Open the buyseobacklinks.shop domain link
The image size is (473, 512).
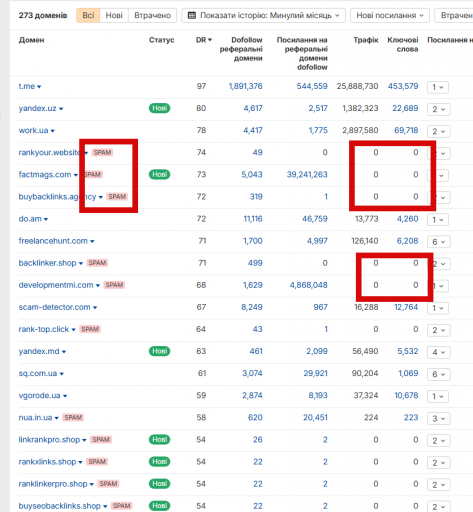click(59, 506)
